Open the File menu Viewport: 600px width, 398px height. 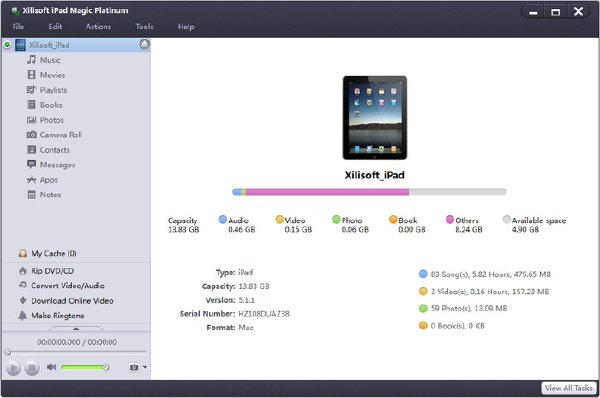point(18,26)
